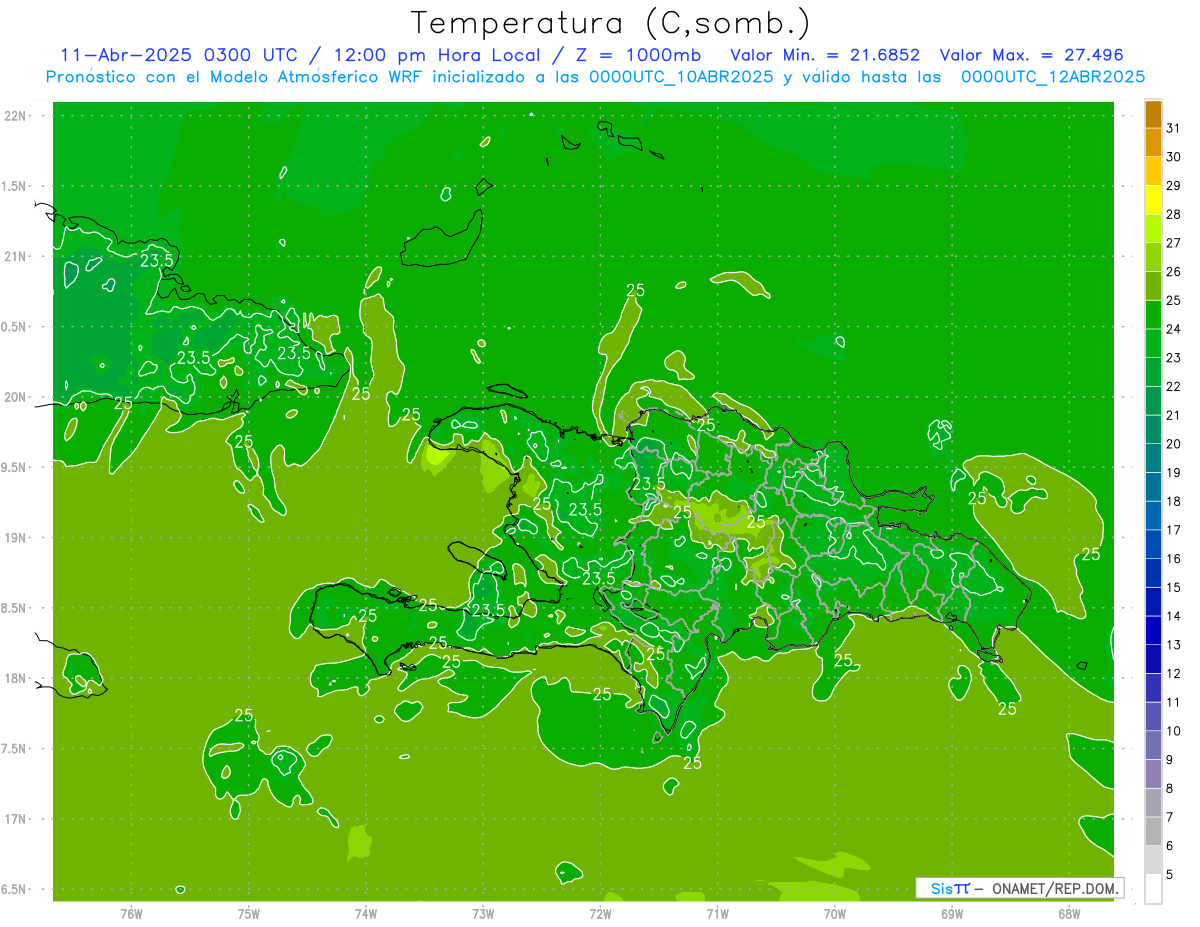Click the "6.5N" latitude axis label
The width and height of the screenshot is (1200, 927).
(14, 889)
